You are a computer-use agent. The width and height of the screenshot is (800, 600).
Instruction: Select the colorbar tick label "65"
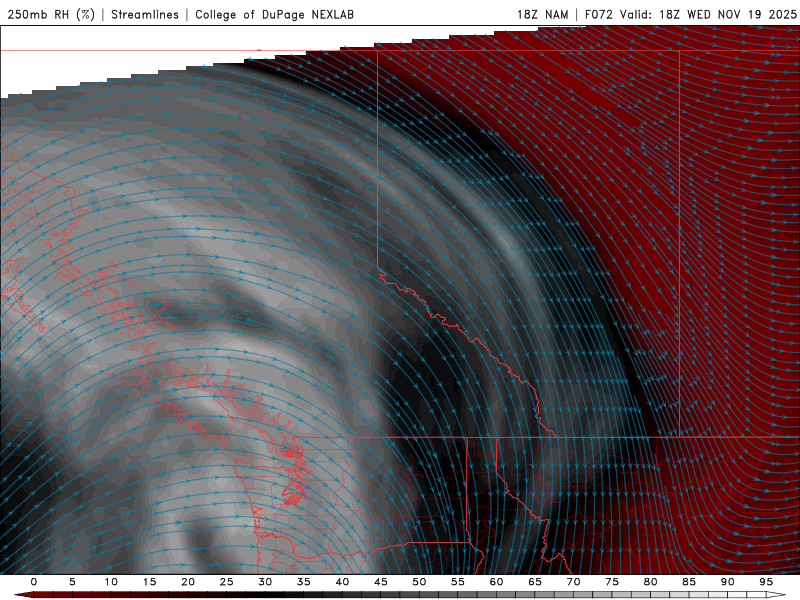click(535, 582)
